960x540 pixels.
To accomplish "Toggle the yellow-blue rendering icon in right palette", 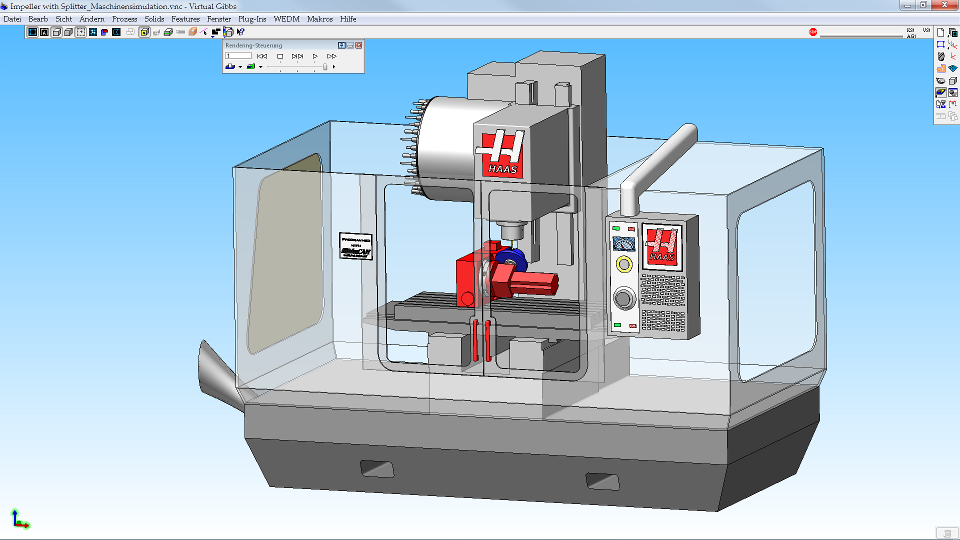I will (941, 92).
